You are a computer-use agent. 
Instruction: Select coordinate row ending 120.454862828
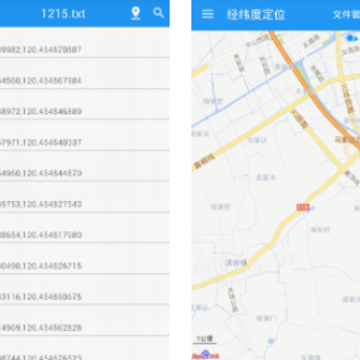85,320
